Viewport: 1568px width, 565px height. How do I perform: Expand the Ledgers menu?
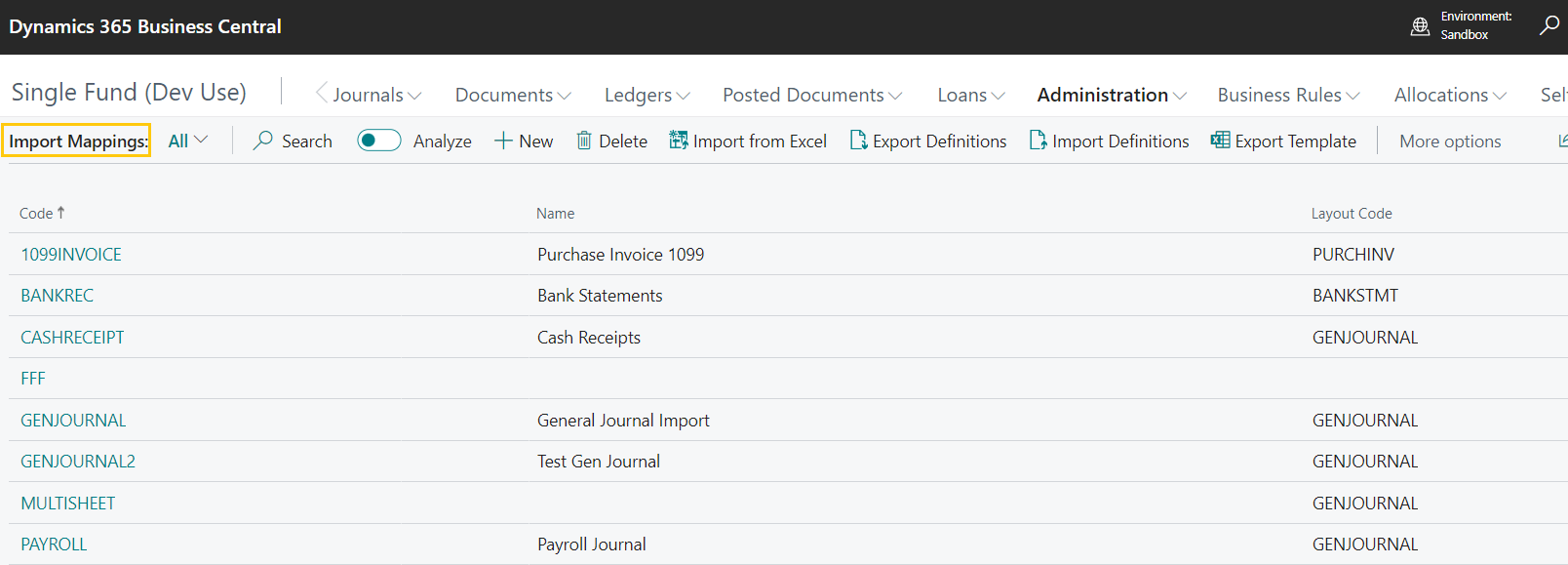tap(647, 95)
